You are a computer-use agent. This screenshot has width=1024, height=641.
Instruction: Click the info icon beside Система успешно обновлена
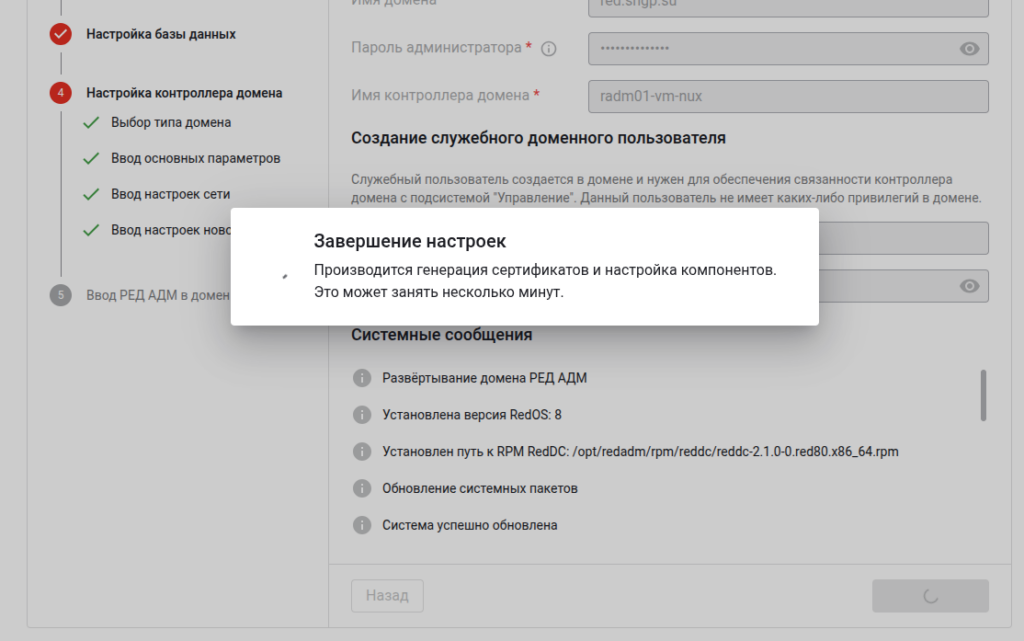[361, 525]
